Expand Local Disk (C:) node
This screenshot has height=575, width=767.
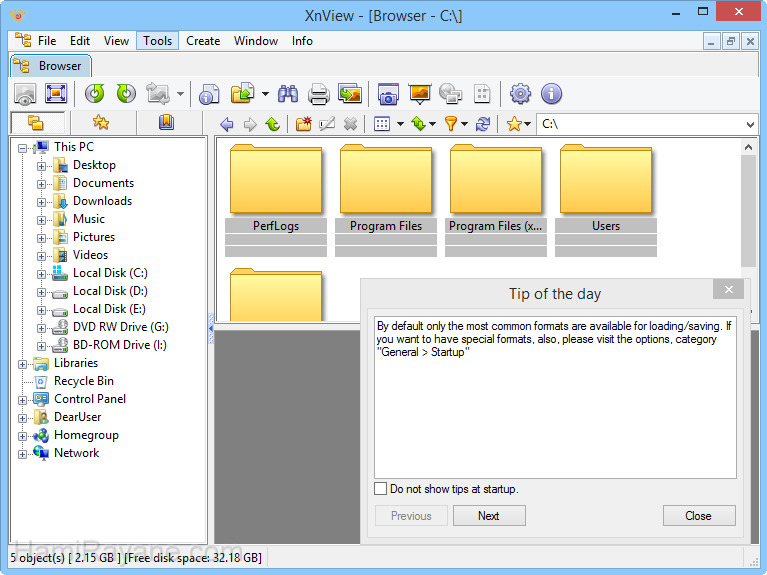(41, 274)
